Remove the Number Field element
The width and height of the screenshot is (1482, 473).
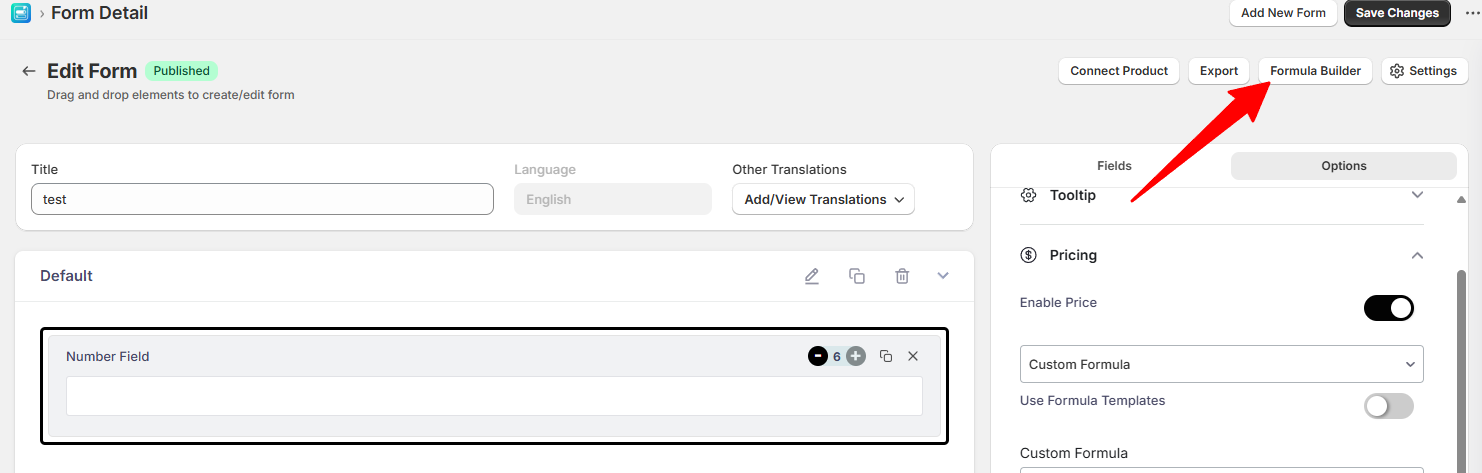point(913,356)
